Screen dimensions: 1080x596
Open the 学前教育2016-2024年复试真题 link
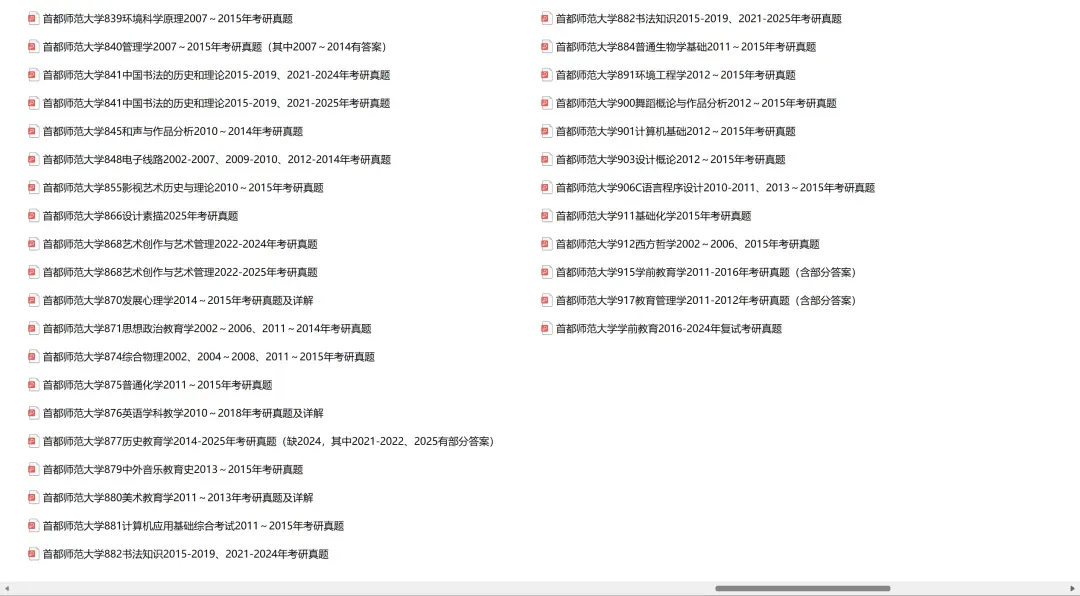pos(662,327)
